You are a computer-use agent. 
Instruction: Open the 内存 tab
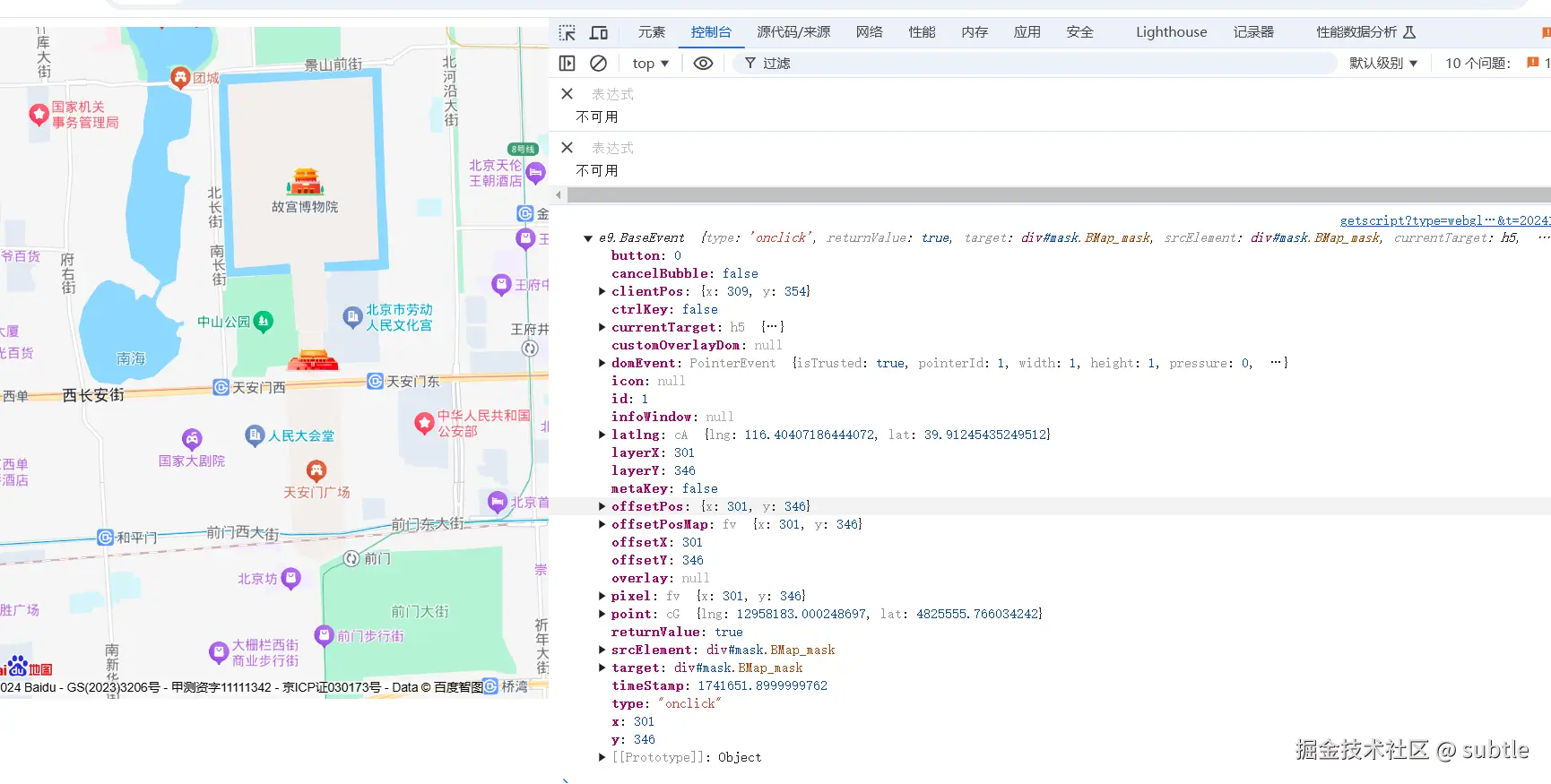(975, 32)
